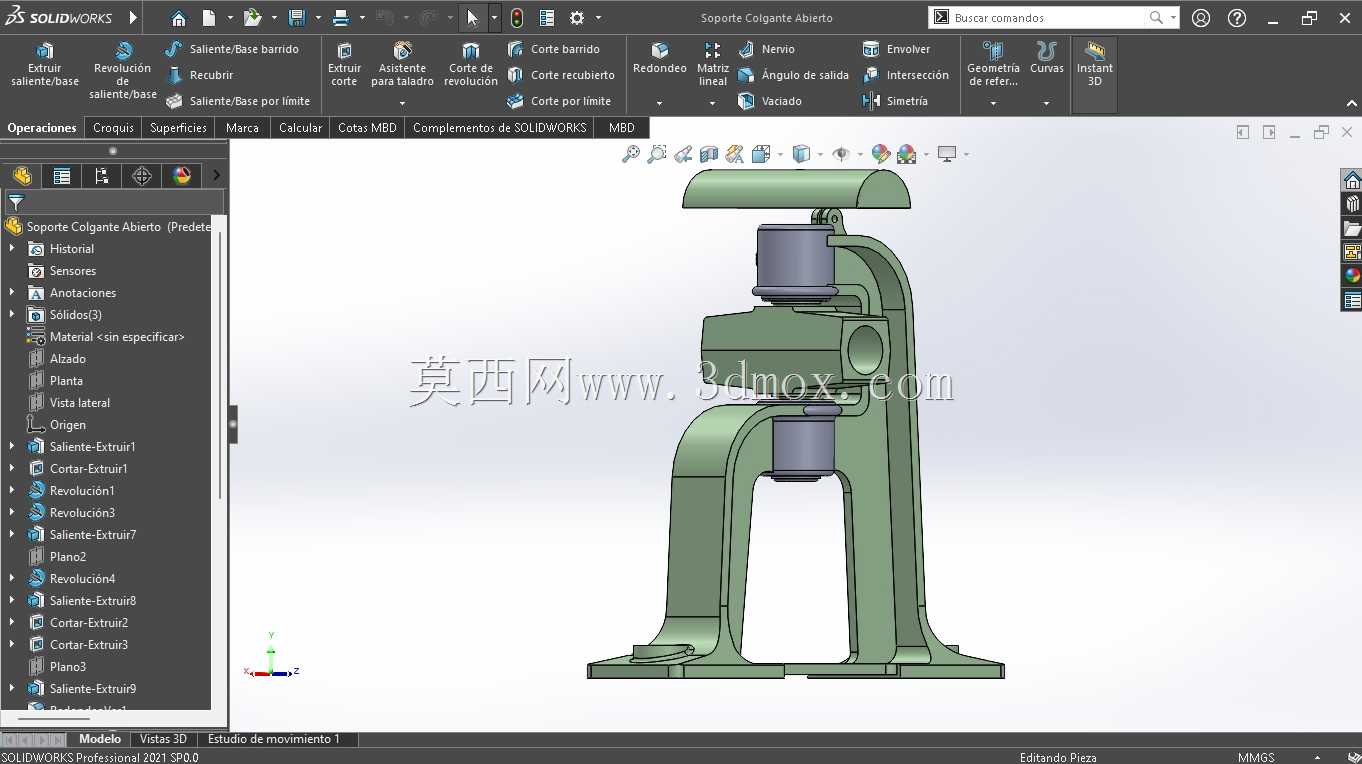Open the FeatureManager design tree tab
The image size is (1362, 764).
pyautogui.click(x=22, y=176)
